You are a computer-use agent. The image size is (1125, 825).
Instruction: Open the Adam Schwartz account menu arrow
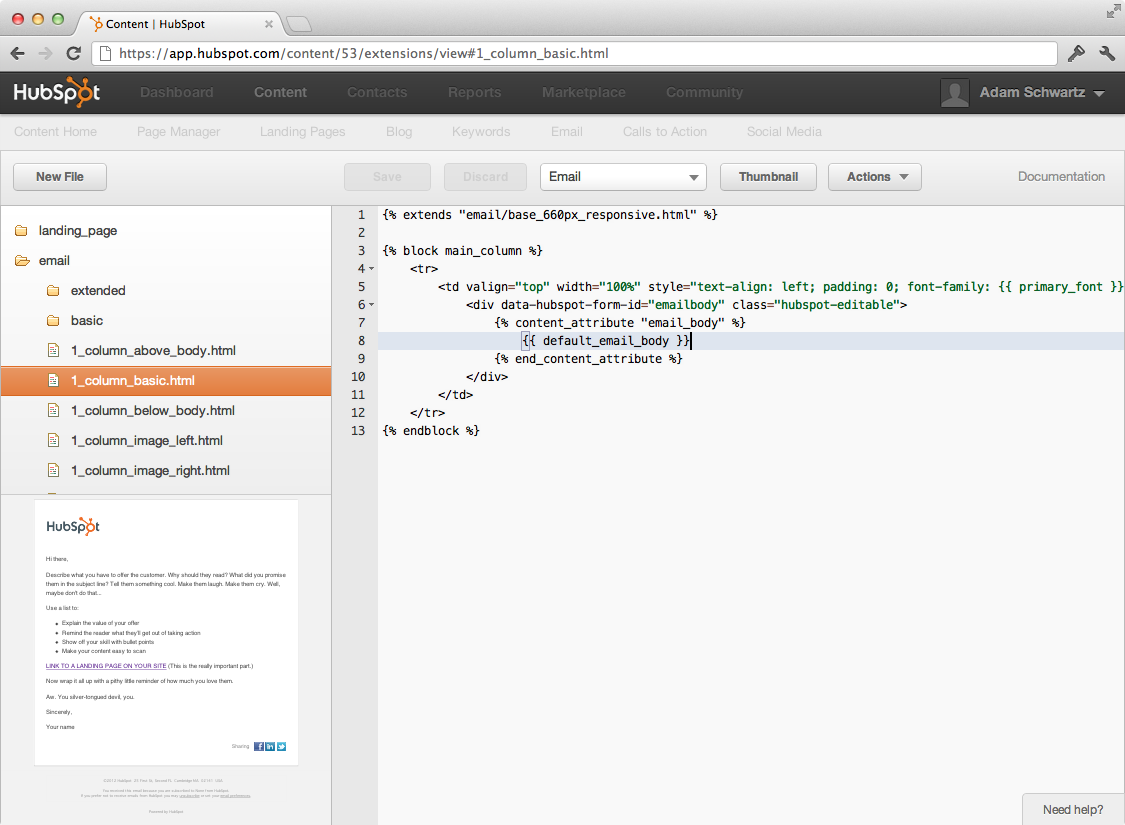pyautogui.click(x=1099, y=93)
